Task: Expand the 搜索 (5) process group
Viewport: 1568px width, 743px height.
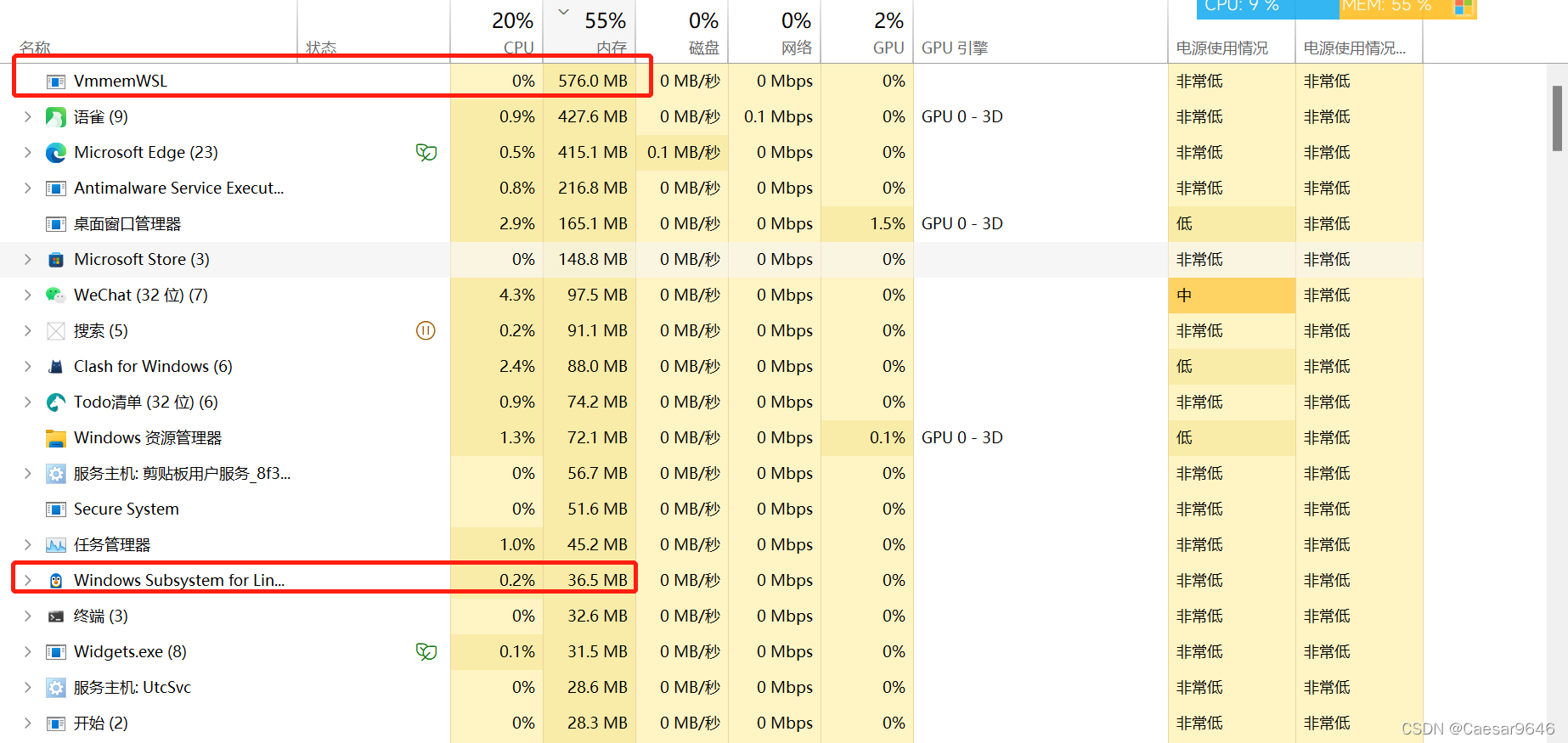Action: pyautogui.click(x=27, y=330)
